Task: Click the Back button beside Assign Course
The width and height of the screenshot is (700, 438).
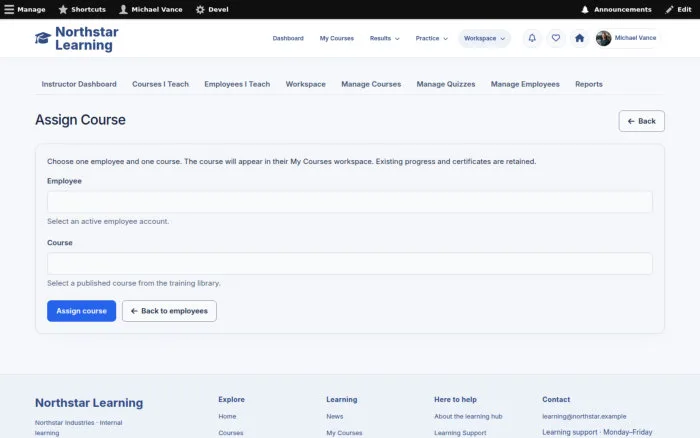Action: click(641, 121)
